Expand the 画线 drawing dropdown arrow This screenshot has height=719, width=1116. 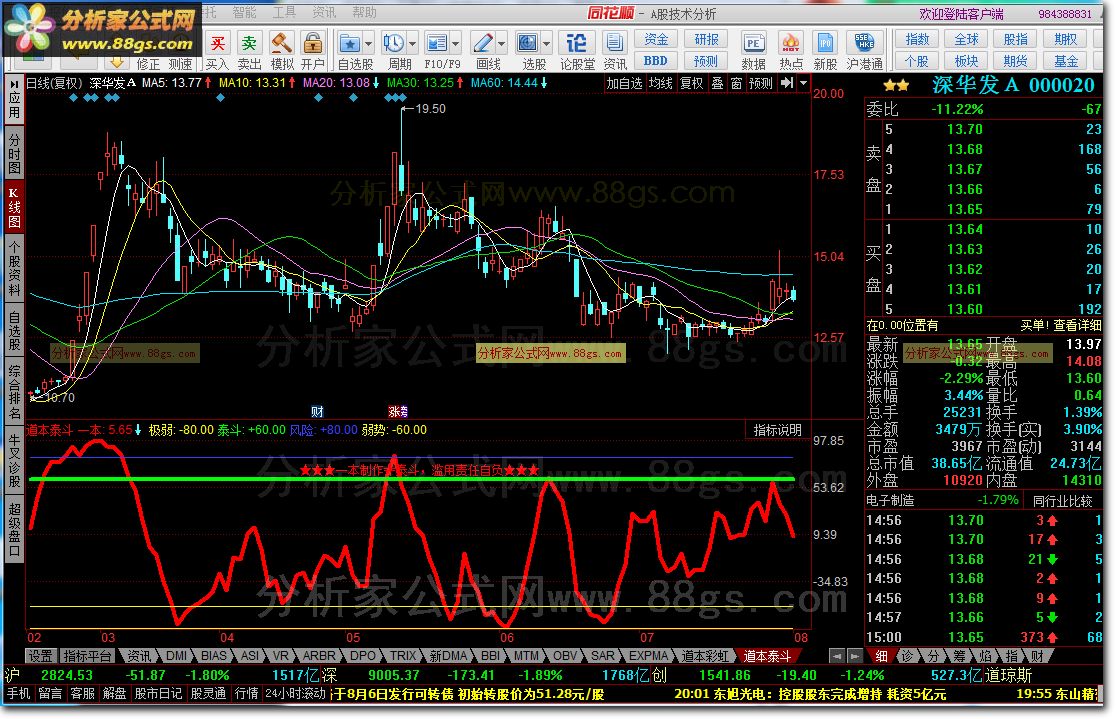[x=502, y=43]
